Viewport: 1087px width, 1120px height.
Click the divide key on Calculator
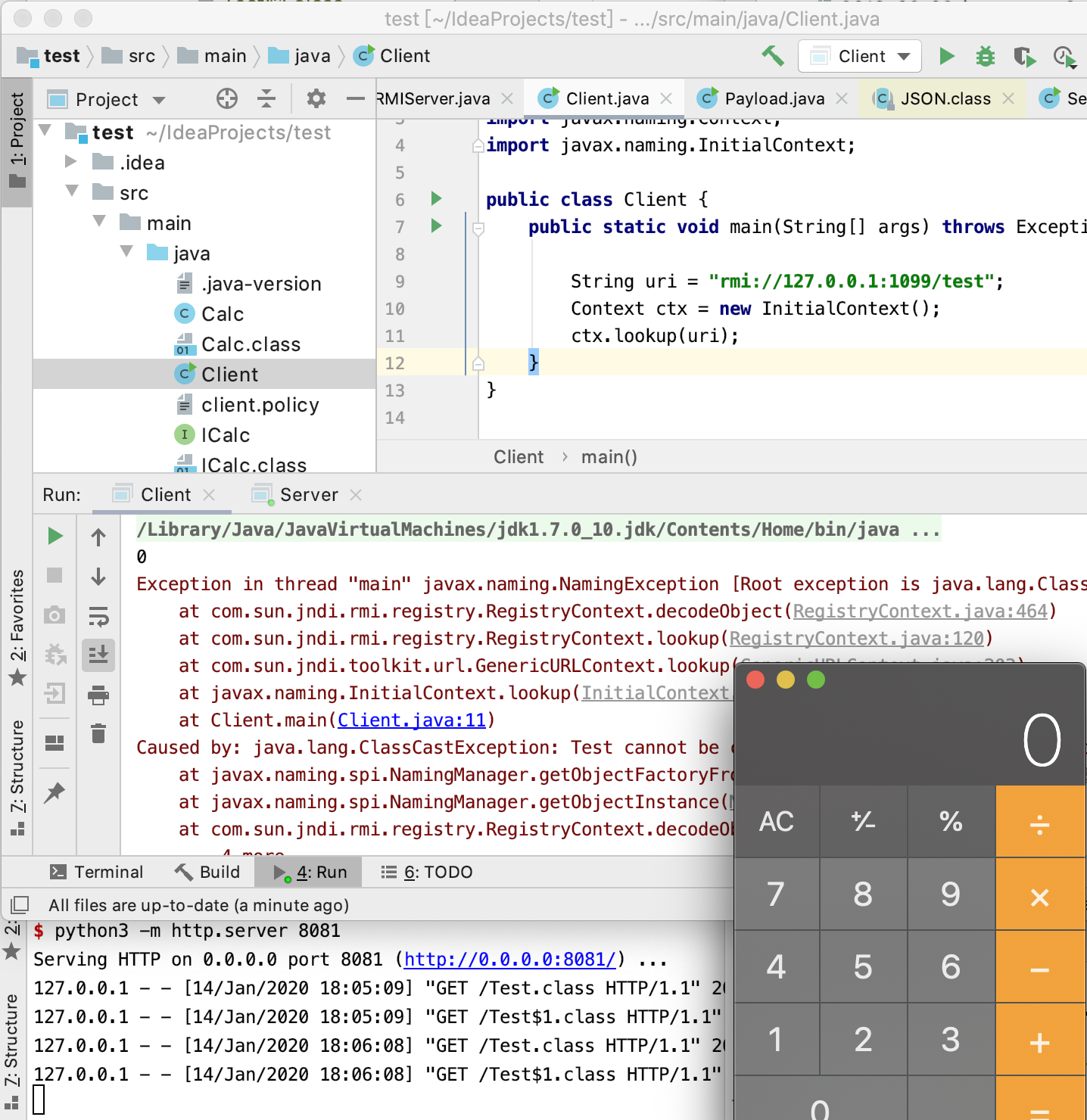click(1041, 822)
